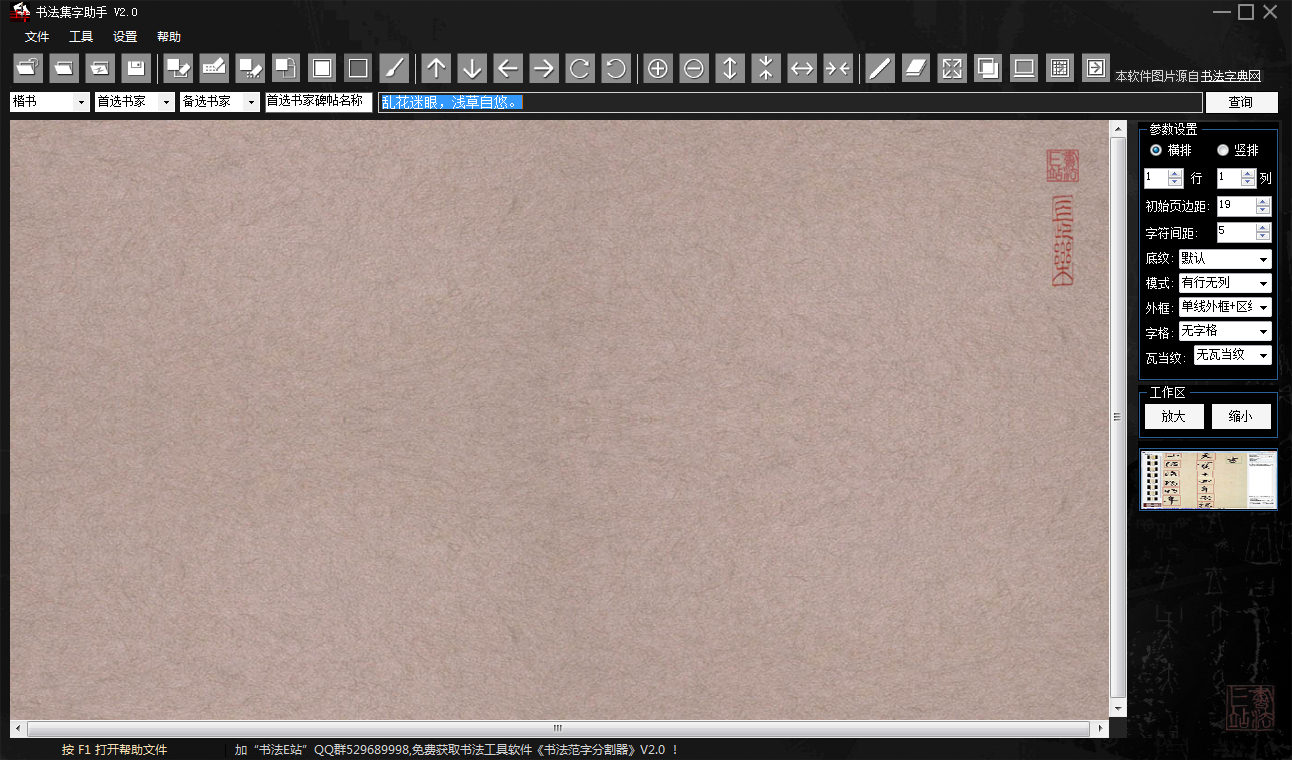Select the 竖排 vertical layout radio button
This screenshot has height=760, width=1292.
pyautogui.click(x=1222, y=150)
